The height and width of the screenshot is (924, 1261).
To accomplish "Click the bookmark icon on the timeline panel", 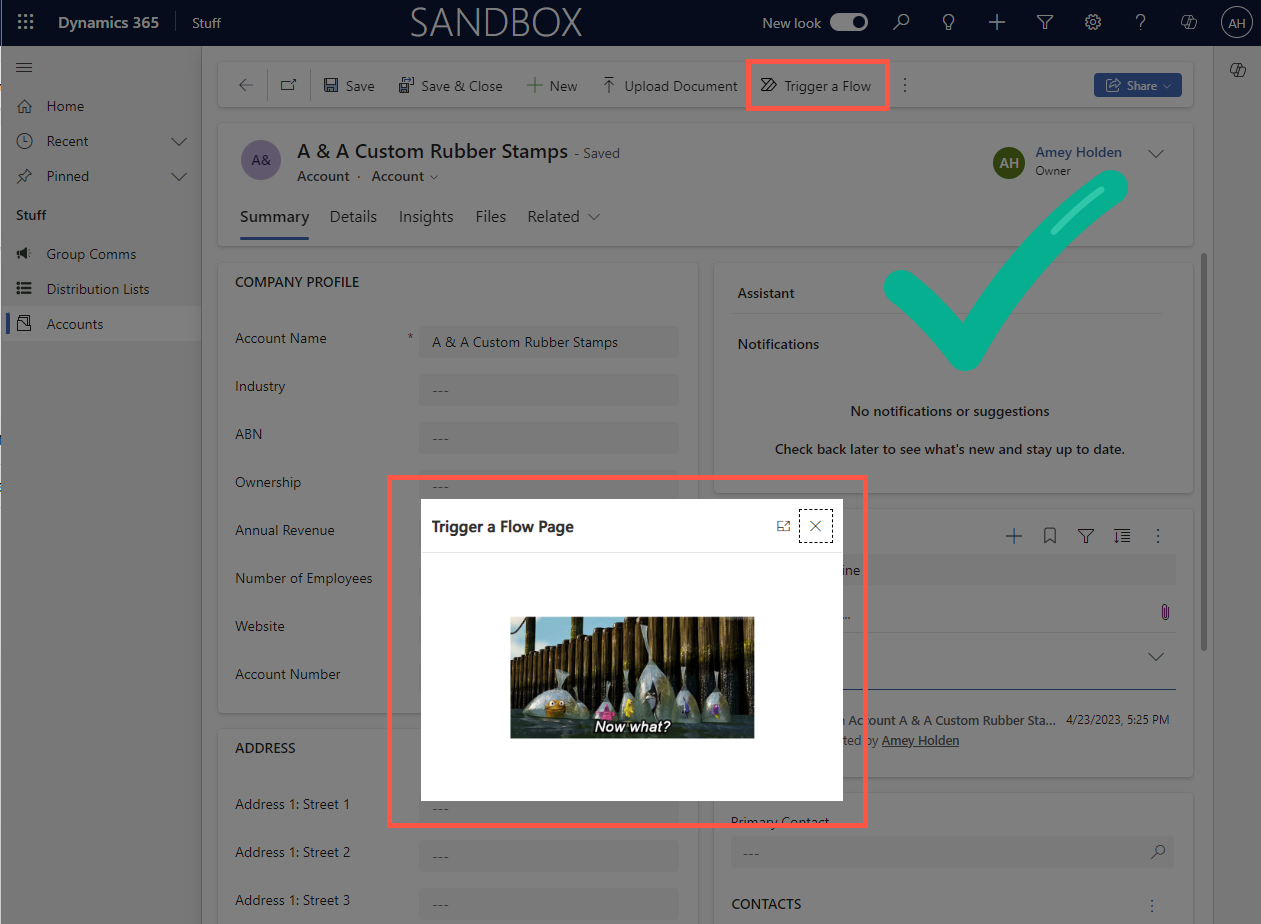I will (x=1049, y=536).
